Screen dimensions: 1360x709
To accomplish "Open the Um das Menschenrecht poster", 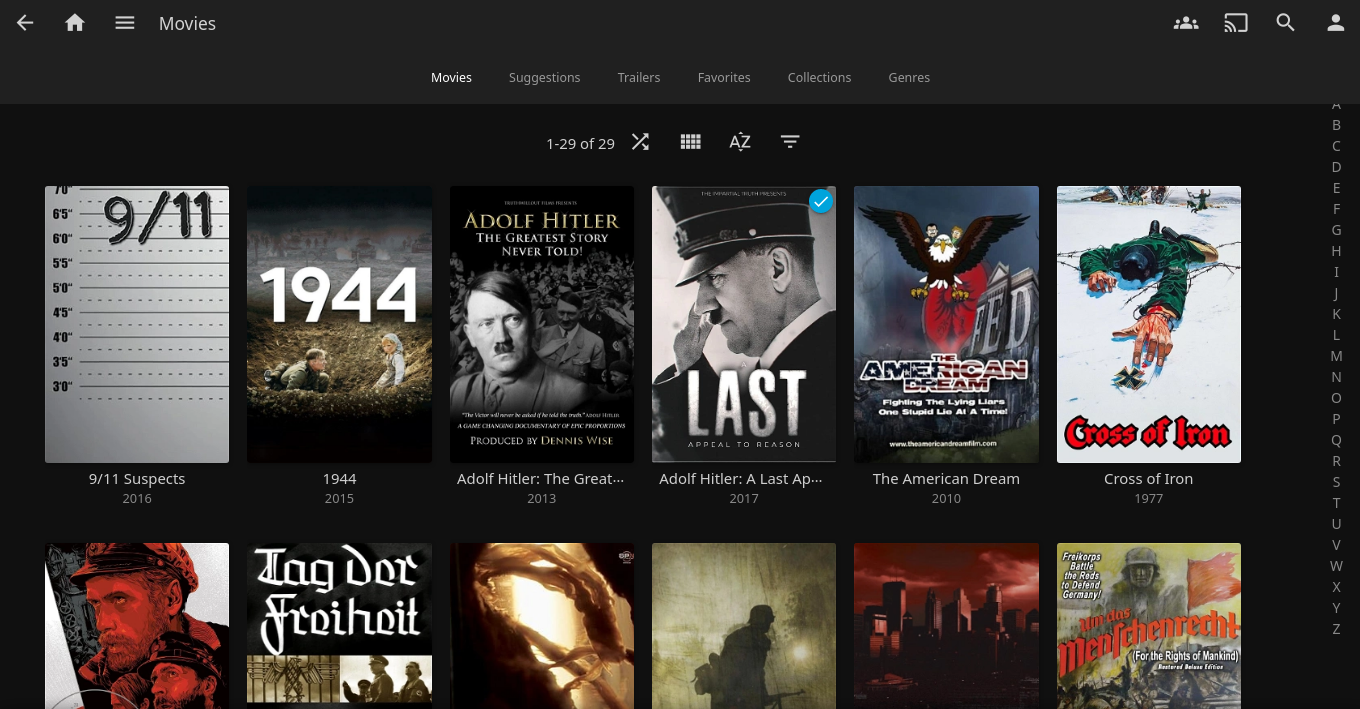I will pyautogui.click(x=1149, y=626).
